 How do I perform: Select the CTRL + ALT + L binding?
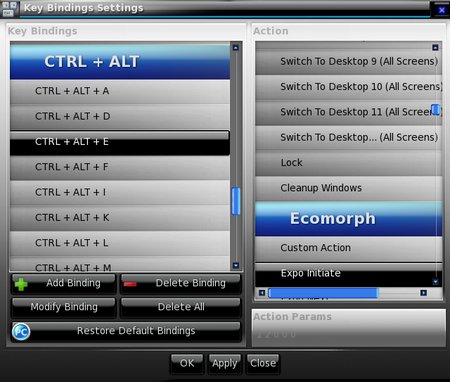(120, 243)
